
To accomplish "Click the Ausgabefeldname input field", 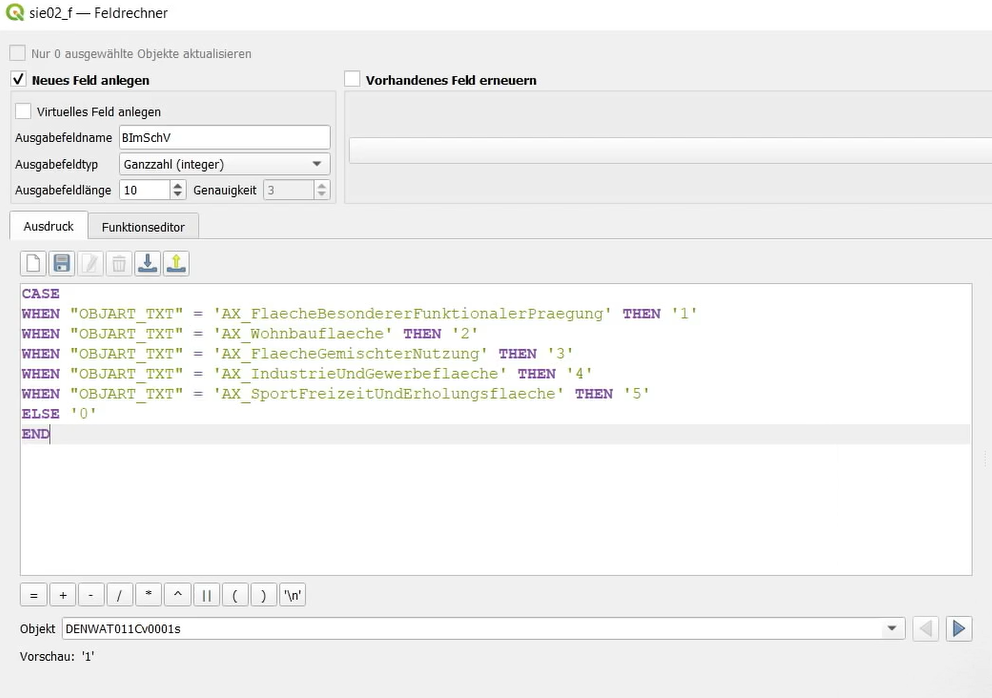I will (223, 137).
